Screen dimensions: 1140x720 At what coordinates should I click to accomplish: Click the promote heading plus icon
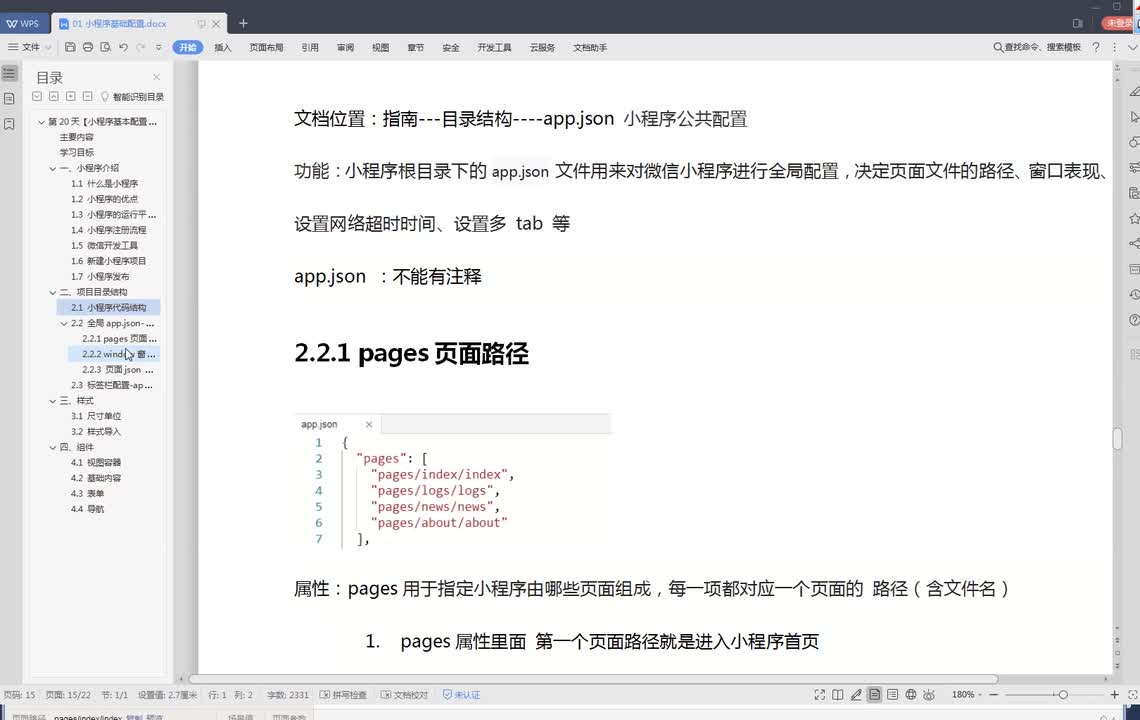pyautogui.click(x=71, y=96)
